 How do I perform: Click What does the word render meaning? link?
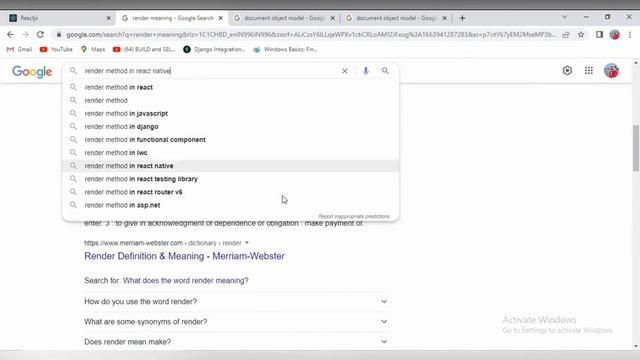185,280
